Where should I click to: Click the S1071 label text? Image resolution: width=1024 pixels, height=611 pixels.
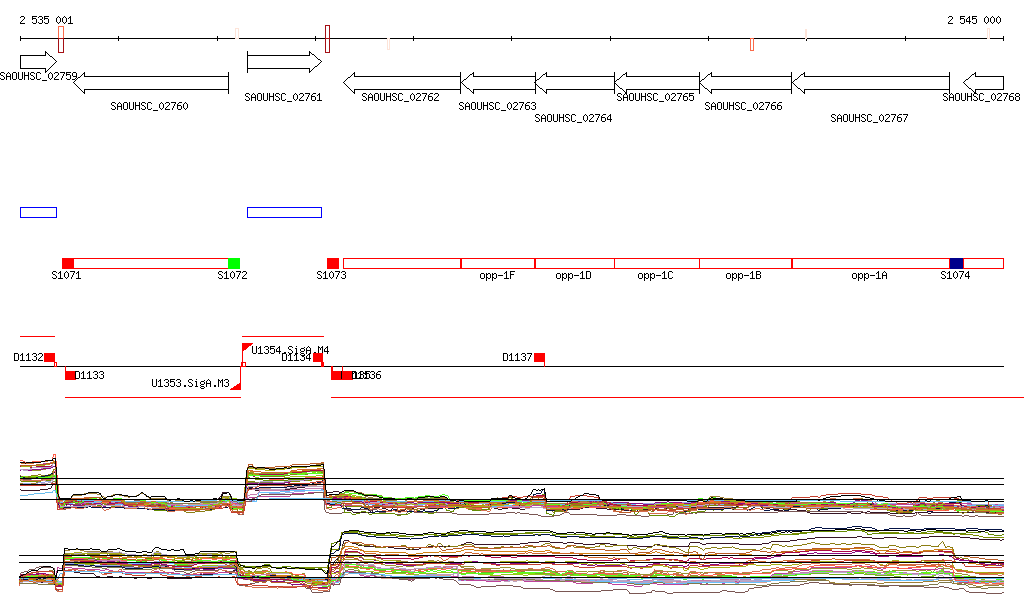67,275
